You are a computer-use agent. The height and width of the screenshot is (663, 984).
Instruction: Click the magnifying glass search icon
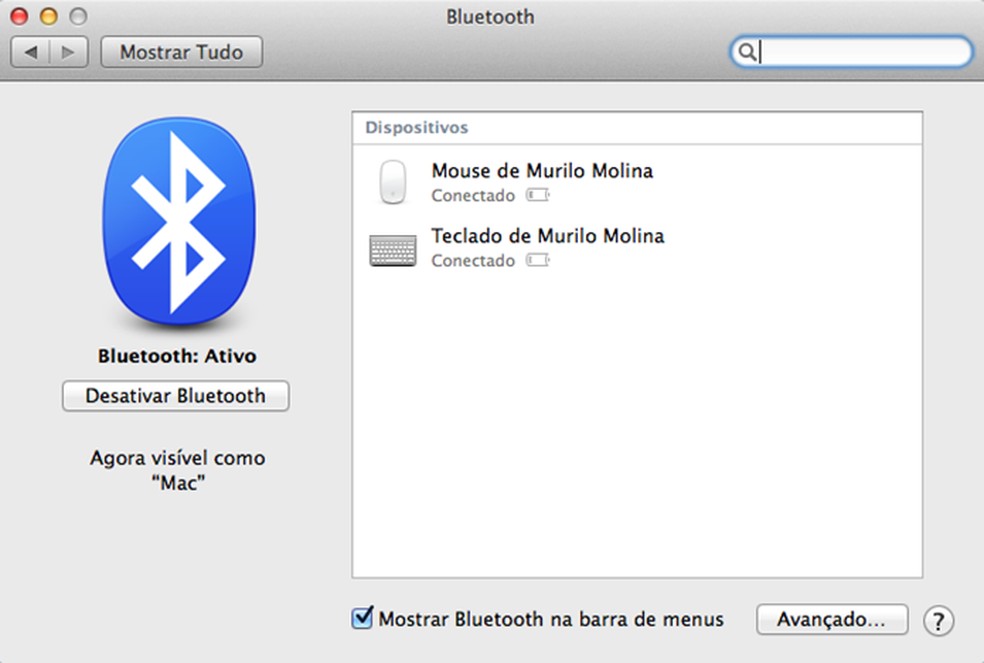(748, 51)
